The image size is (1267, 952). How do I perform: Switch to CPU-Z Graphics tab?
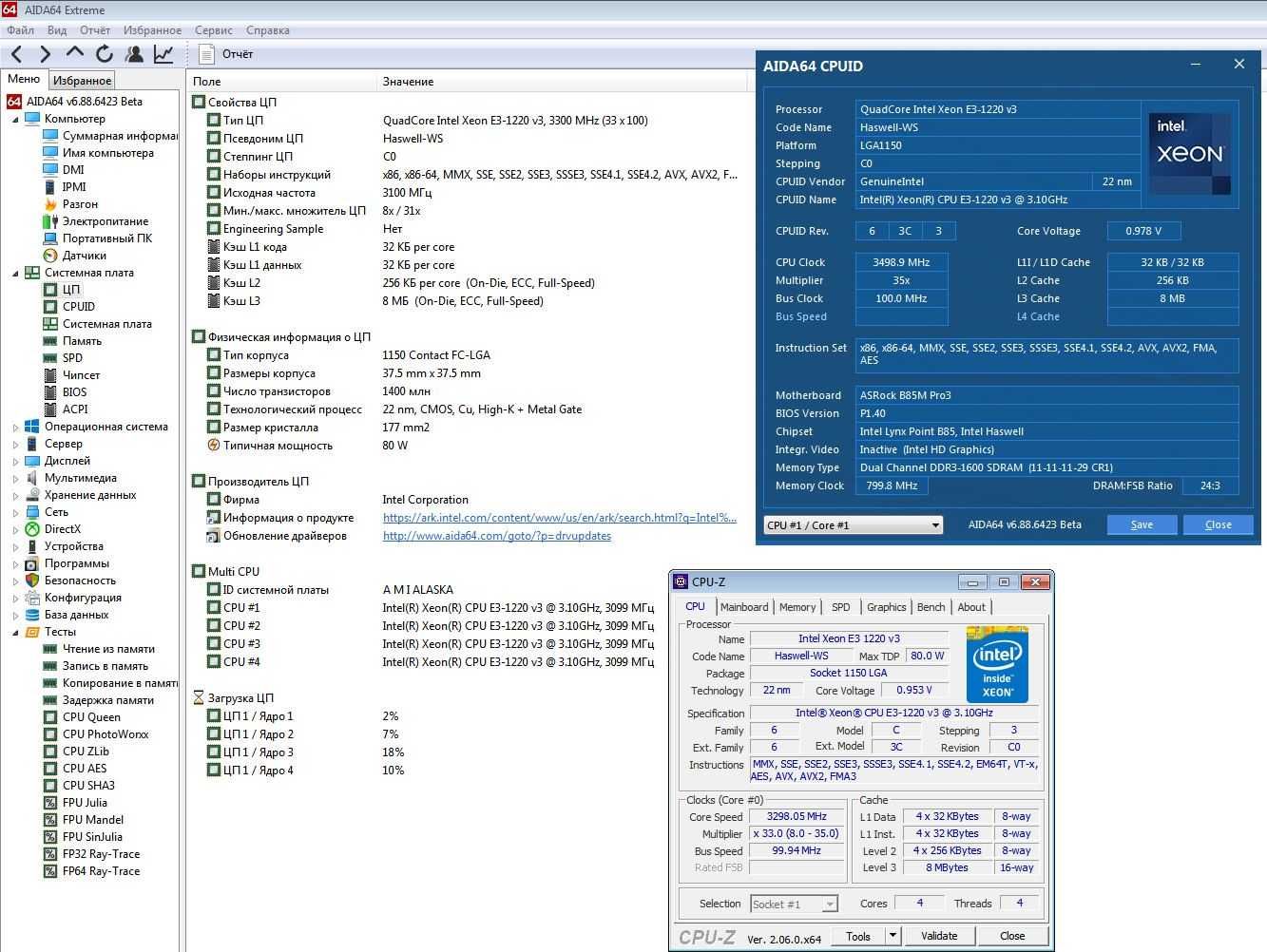[886, 607]
